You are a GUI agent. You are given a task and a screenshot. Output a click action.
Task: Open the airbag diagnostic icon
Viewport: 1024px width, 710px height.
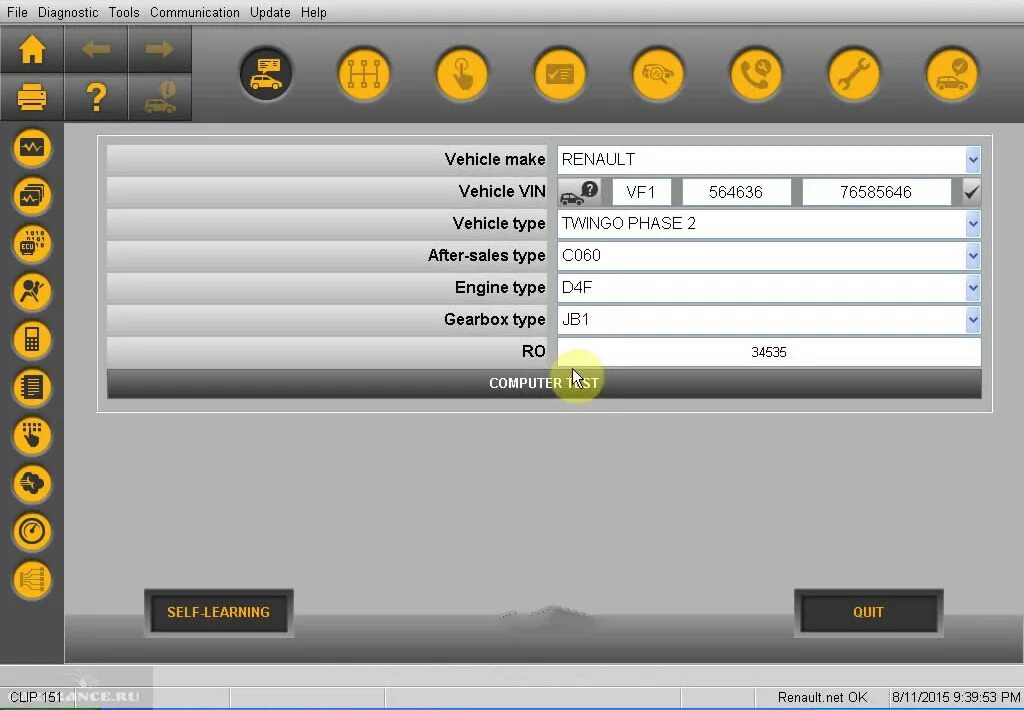click(x=32, y=291)
